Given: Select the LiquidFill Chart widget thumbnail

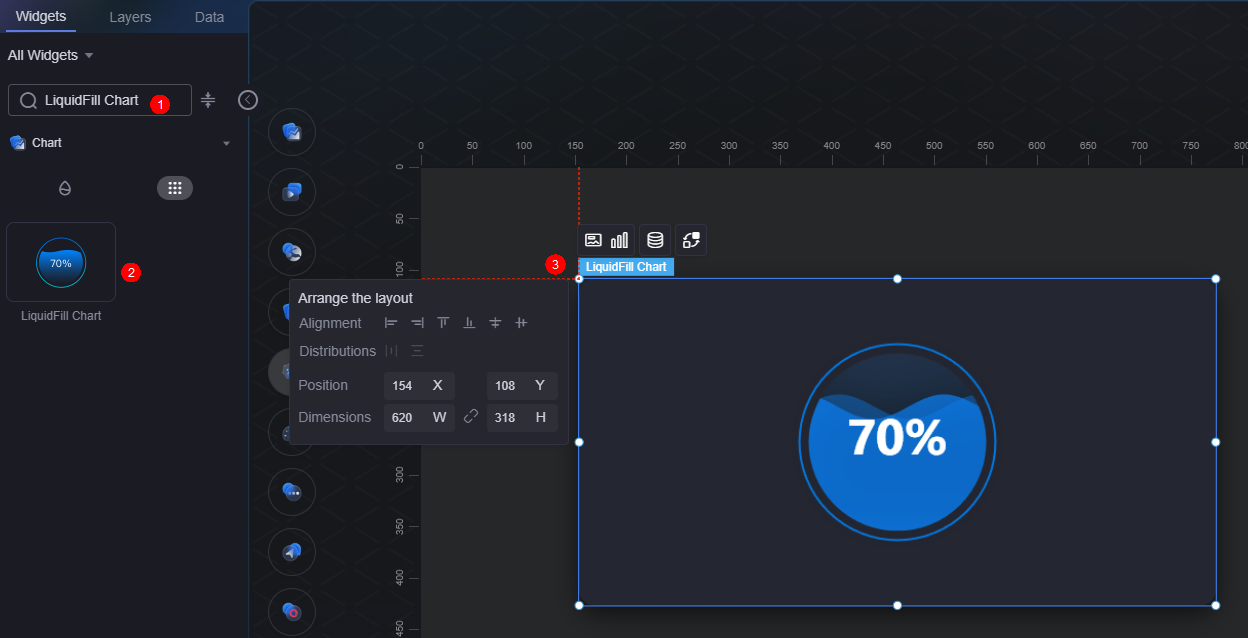Looking at the screenshot, I should [x=61, y=262].
